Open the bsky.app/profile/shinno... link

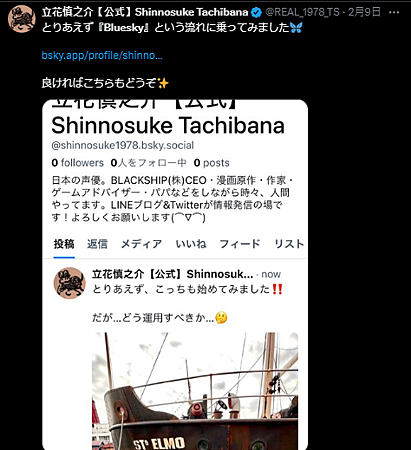(x=102, y=55)
